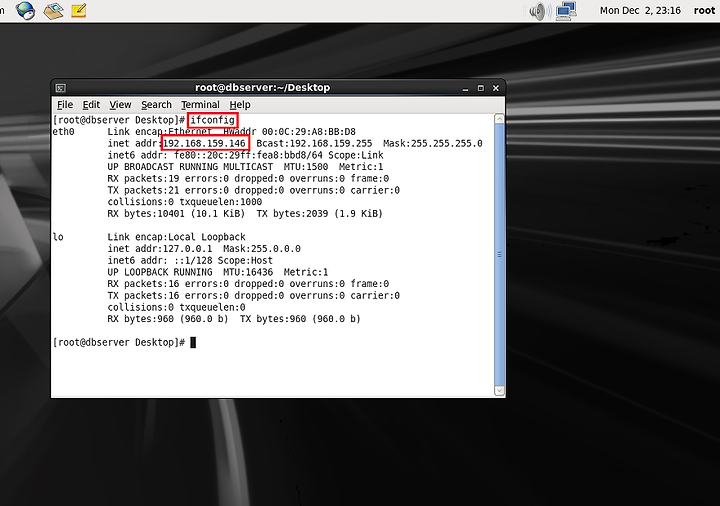This screenshot has height=506, width=720.
Task: Click the RX bytes:960 (960.0 b) text
Action: [x=168, y=319]
